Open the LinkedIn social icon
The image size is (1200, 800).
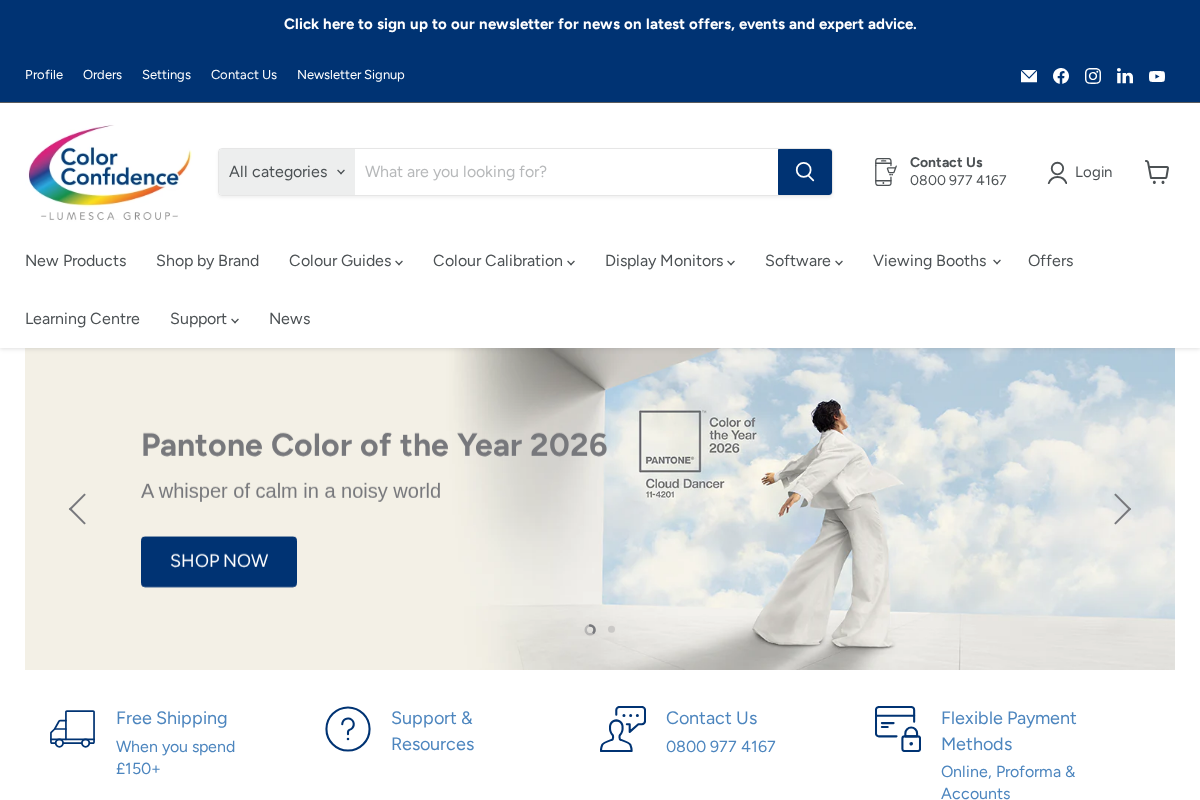tap(1124, 75)
